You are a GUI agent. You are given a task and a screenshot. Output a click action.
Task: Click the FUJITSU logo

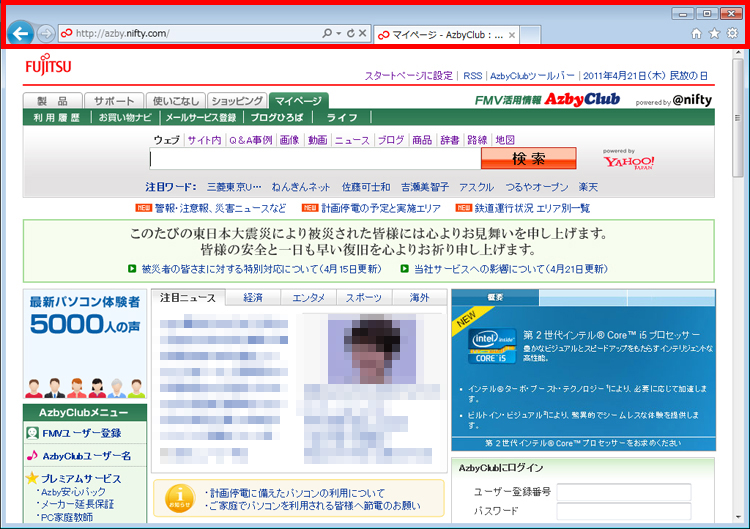pyautogui.click(x=48, y=65)
